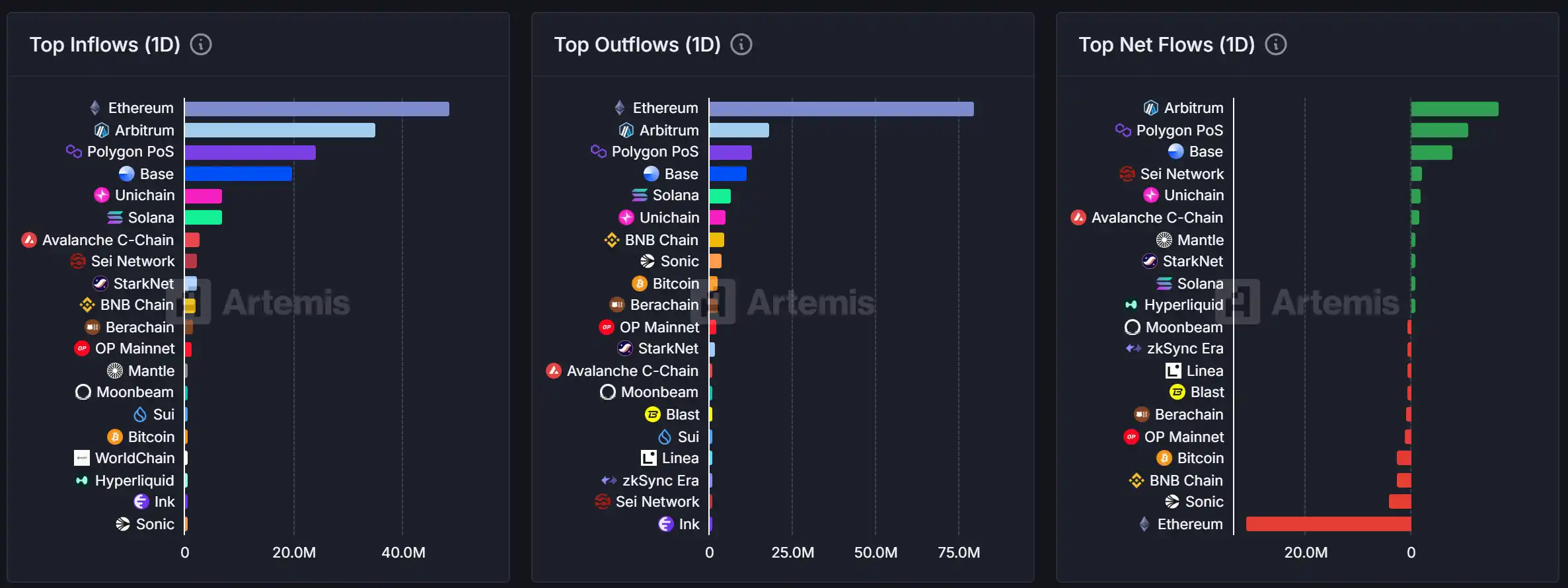Click the Sonic logo in Top Outflows chart
The height and width of the screenshot is (588, 1568).
648,261
